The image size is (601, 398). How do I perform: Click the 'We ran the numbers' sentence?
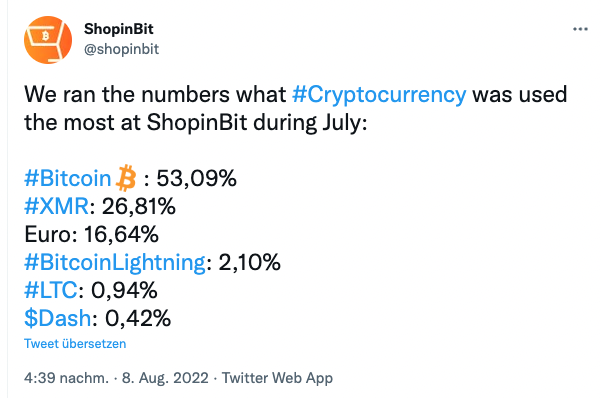coord(295,109)
